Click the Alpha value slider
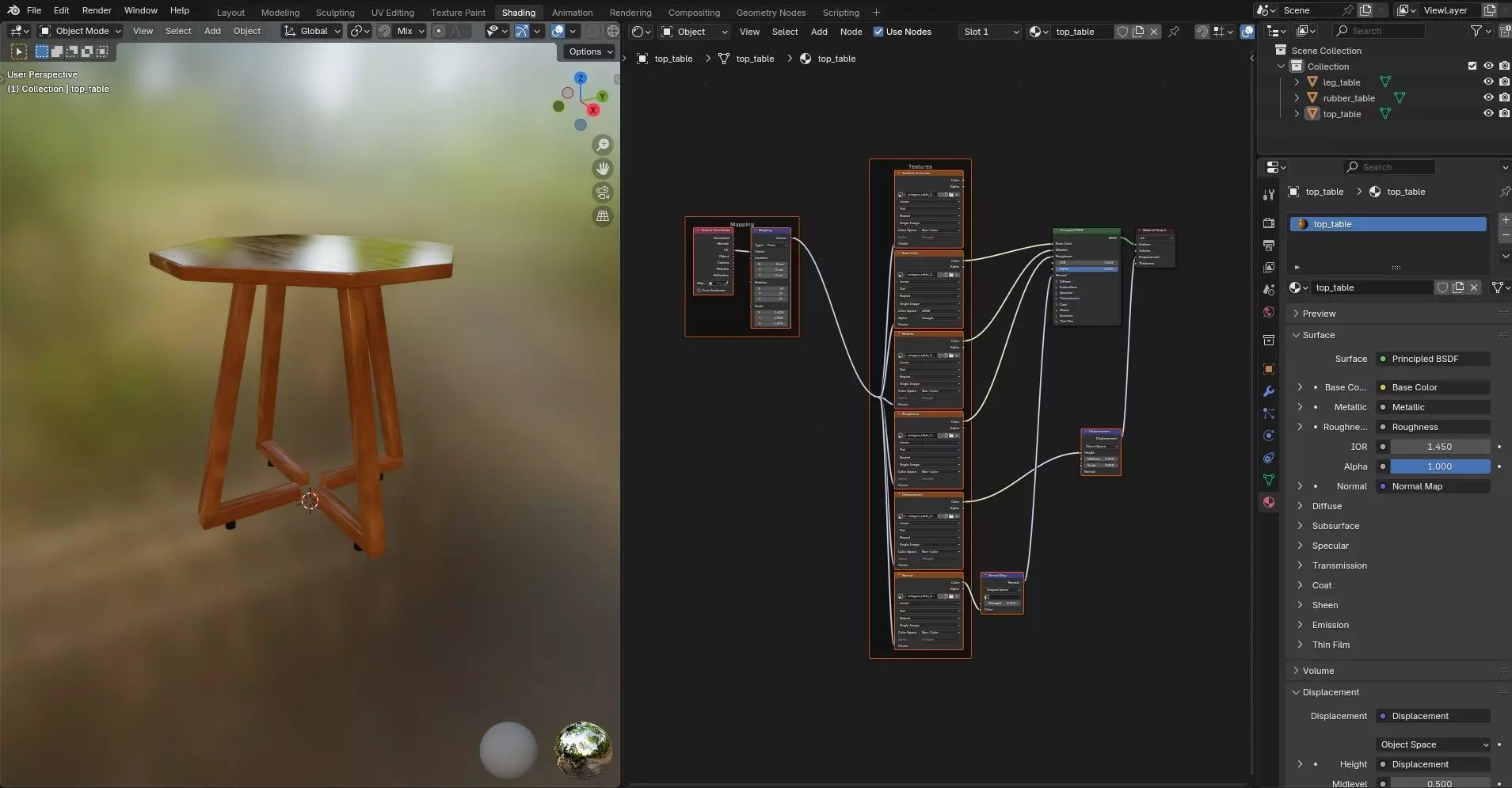Image resolution: width=1512 pixels, height=788 pixels. point(1439,466)
